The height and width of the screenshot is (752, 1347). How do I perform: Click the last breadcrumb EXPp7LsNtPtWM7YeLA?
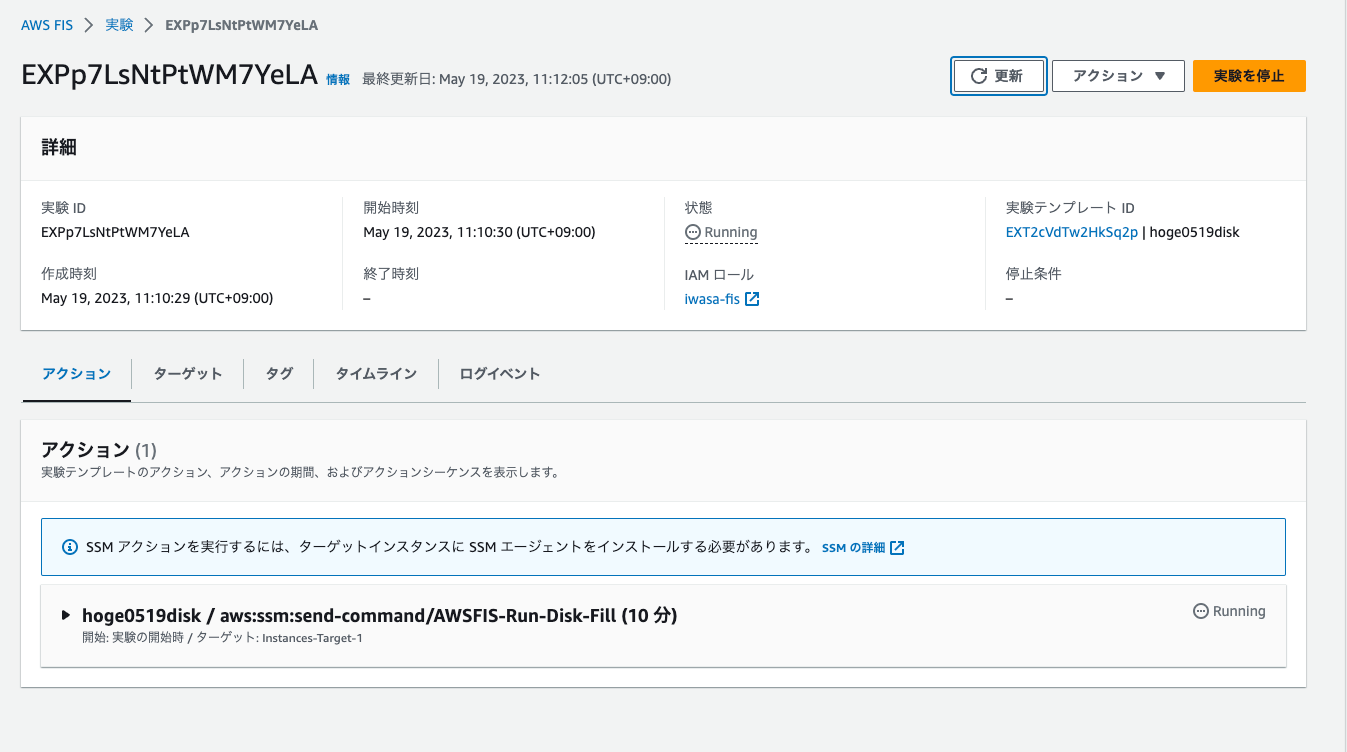242,24
